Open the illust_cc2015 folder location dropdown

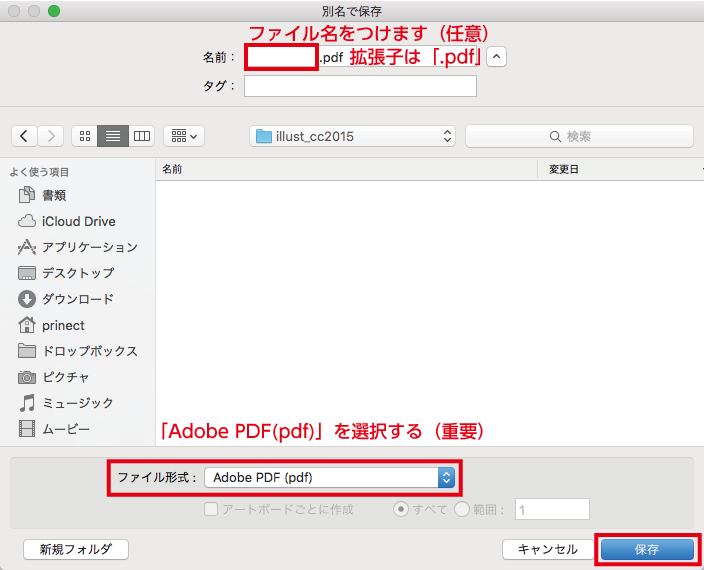tap(352, 136)
